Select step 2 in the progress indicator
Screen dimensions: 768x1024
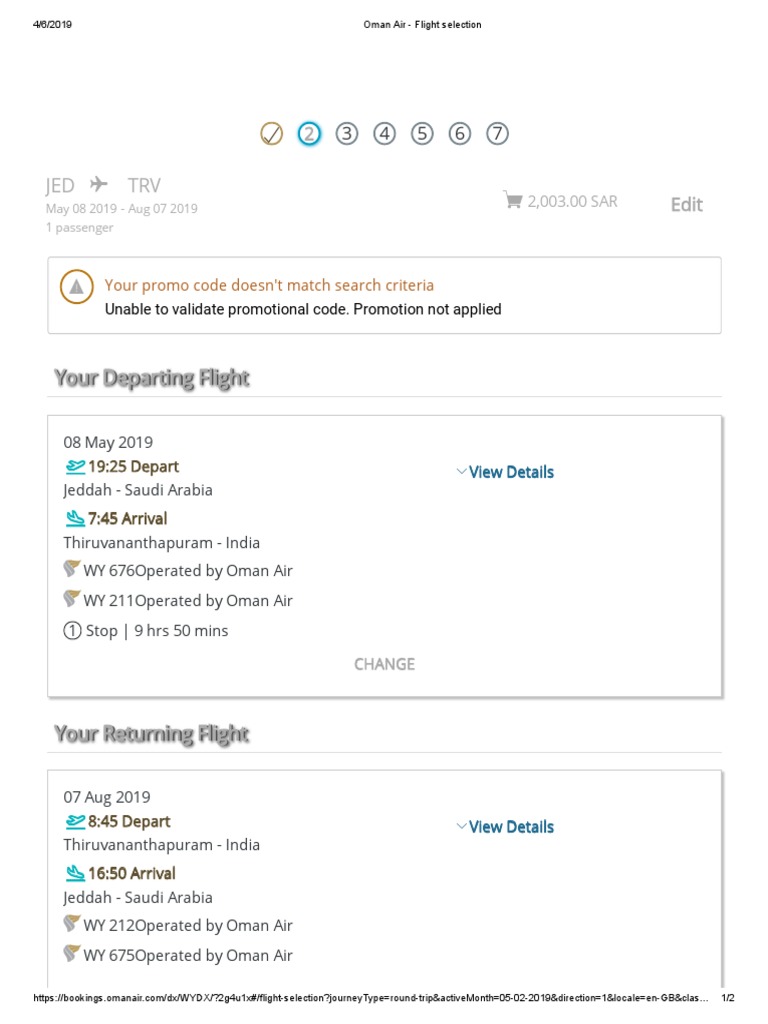310,134
